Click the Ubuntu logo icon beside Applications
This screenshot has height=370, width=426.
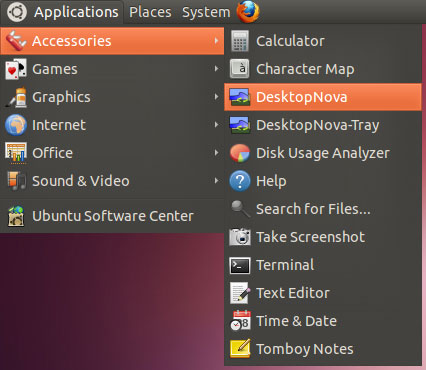17,12
